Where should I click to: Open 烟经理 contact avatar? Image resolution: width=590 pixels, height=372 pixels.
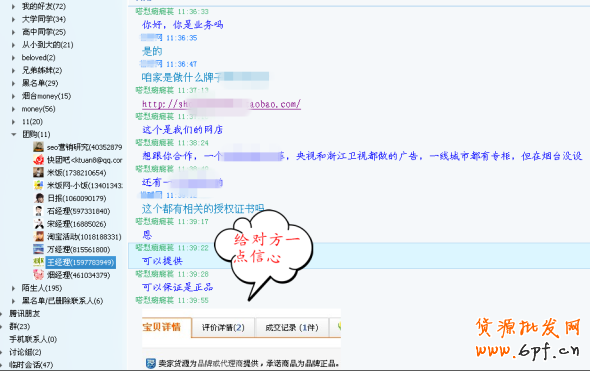click(x=38, y=275)
